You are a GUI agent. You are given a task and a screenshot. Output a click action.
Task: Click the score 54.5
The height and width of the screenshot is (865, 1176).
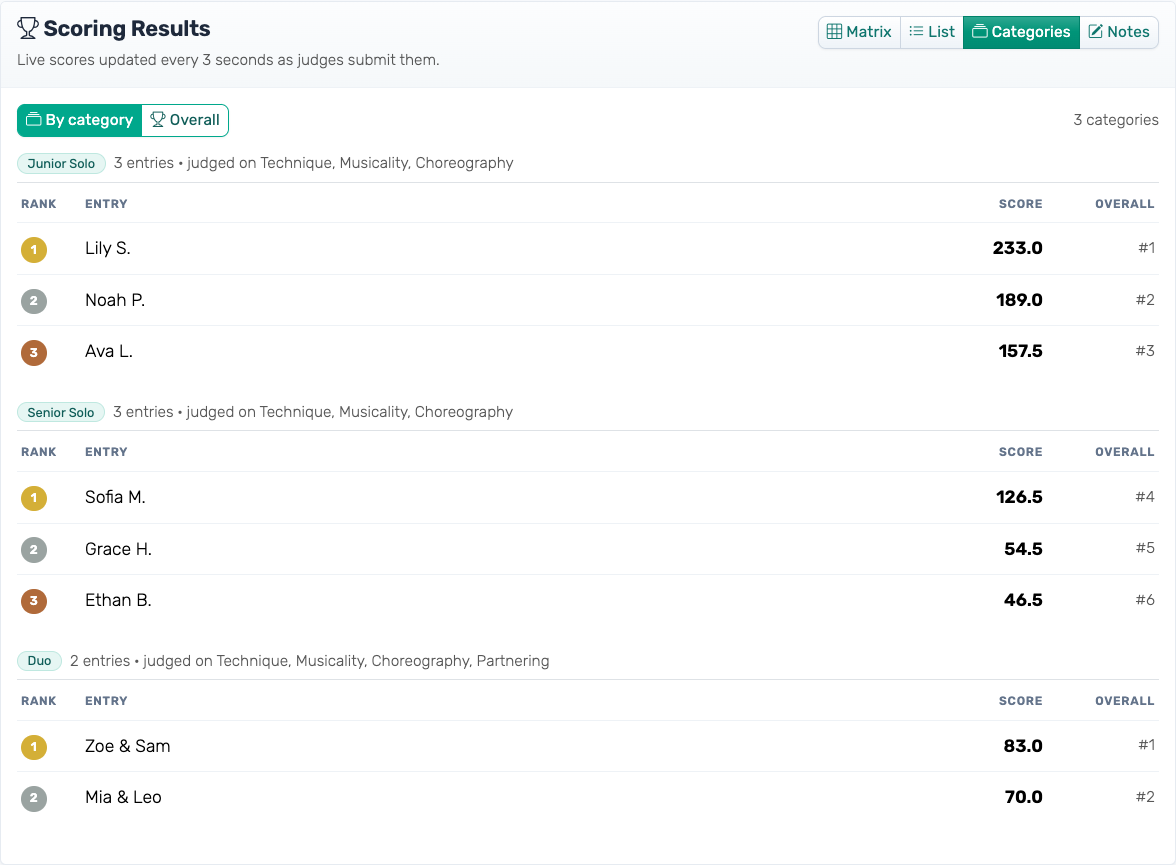point(1023,549)
